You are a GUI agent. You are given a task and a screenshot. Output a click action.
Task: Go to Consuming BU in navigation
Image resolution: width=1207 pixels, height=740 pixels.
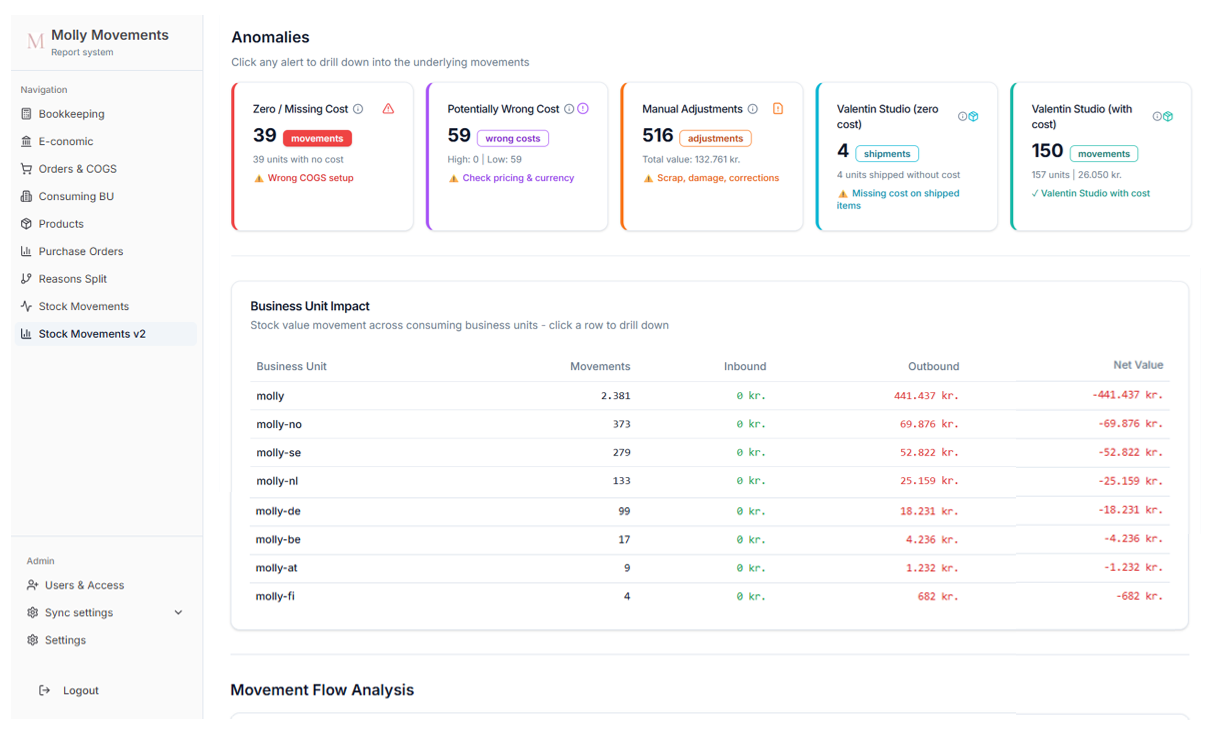(76, 197)
